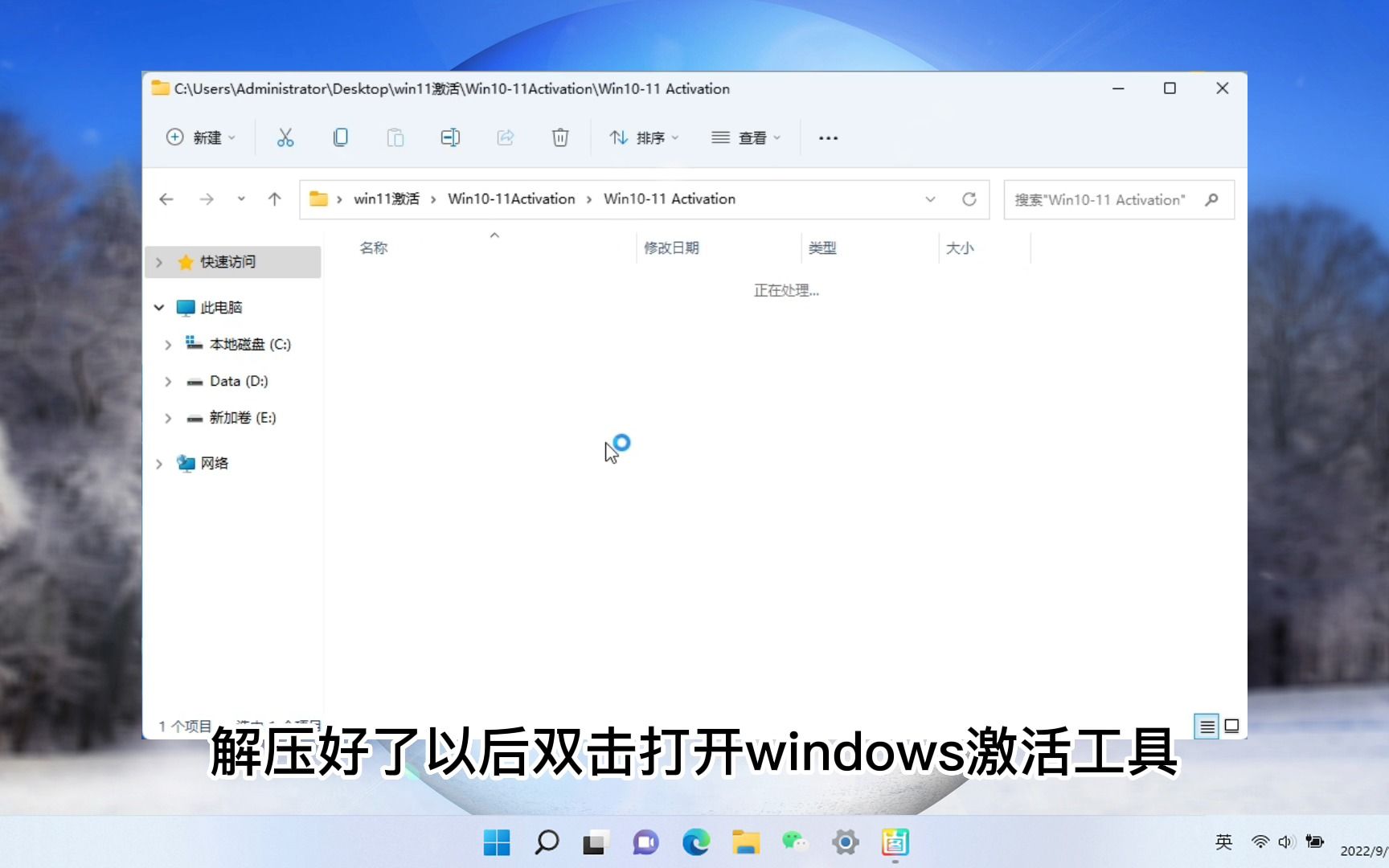Click the taskbar date and clock
This screenshot has width=1389, height=868.
[1364, 850]
